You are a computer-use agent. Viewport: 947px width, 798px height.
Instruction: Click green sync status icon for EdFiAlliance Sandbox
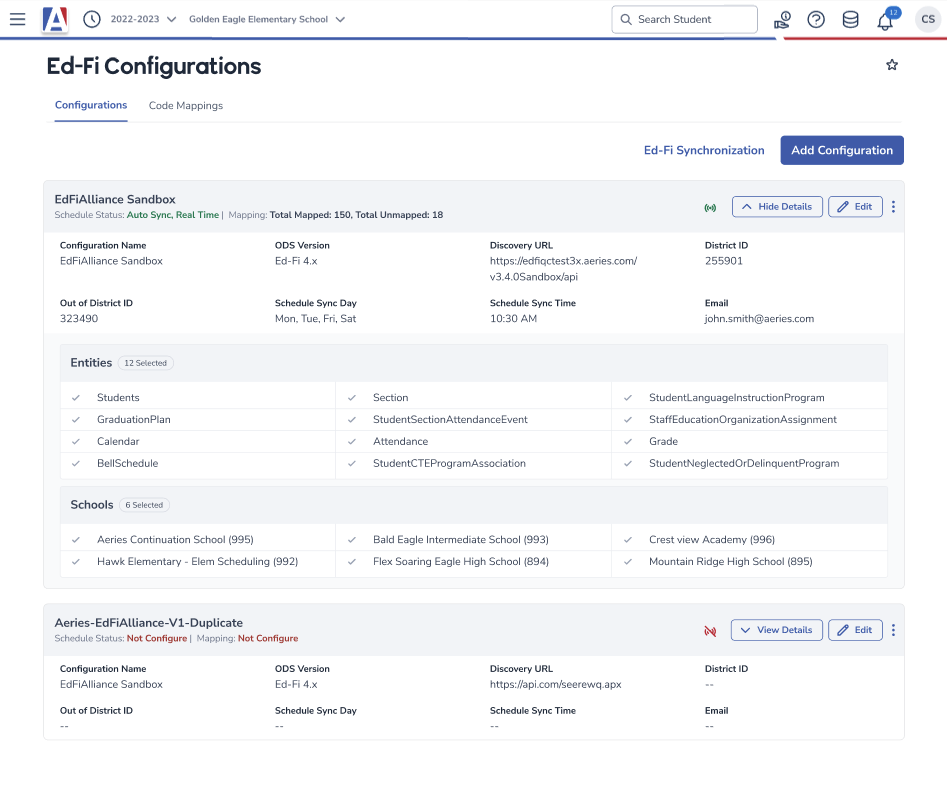coord(710,207)
